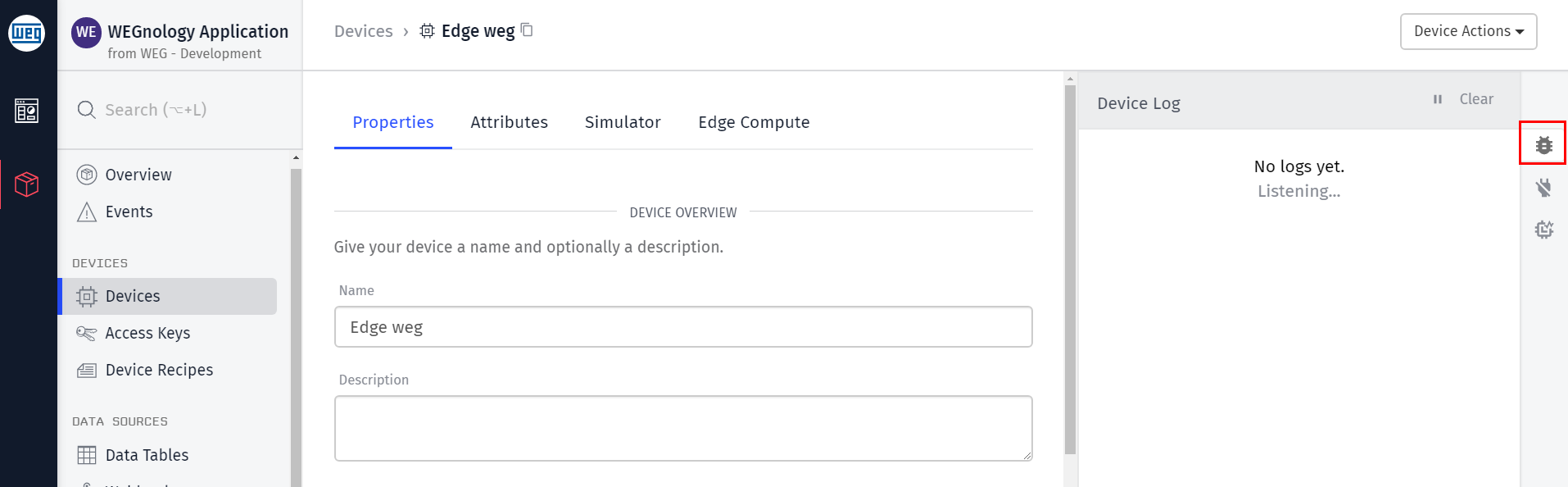Open the debug bug icon panel
This screenshot has width=1568, height=487.
tap(1543, 144)
